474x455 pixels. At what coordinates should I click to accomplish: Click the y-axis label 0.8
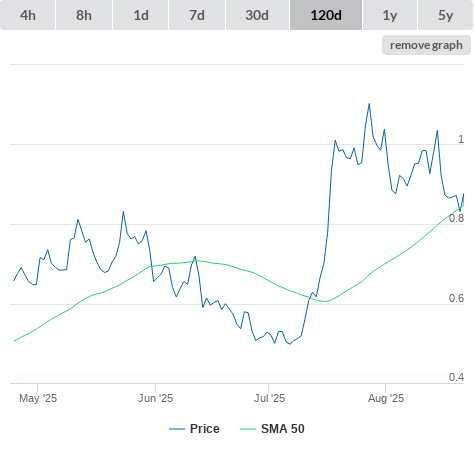(x=456, y=218)
